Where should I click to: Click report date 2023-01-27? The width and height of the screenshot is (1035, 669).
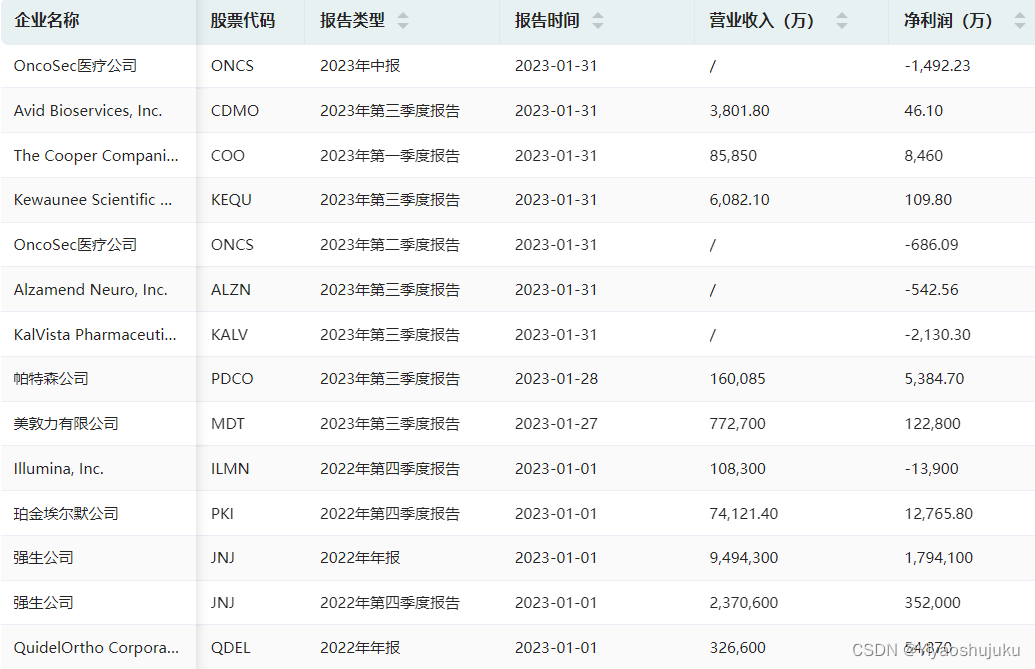[x=556, y=424]
